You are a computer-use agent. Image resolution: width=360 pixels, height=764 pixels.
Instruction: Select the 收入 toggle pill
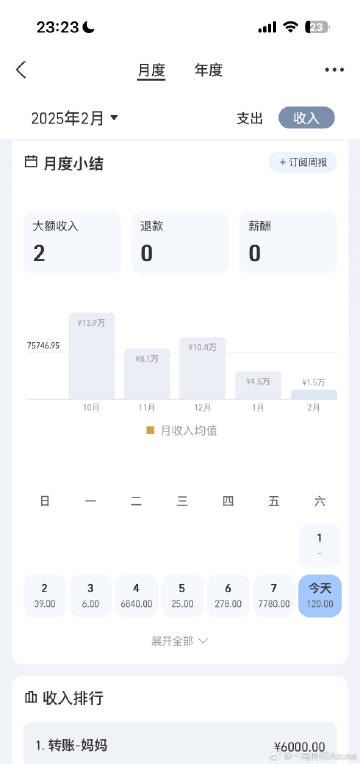coord(306,118)
